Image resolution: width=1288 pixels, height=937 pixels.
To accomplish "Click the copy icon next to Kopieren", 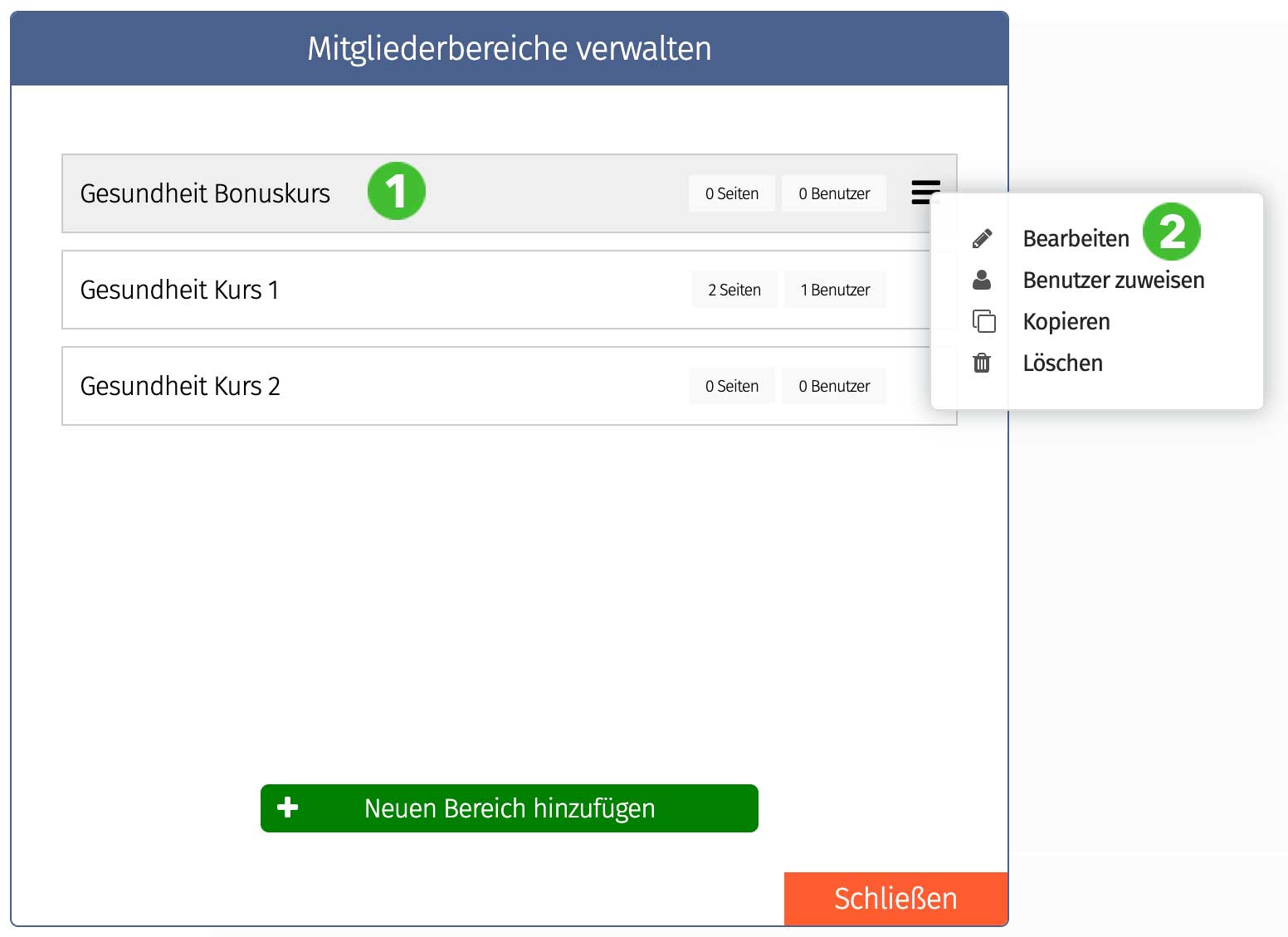I will coord(983,321).
